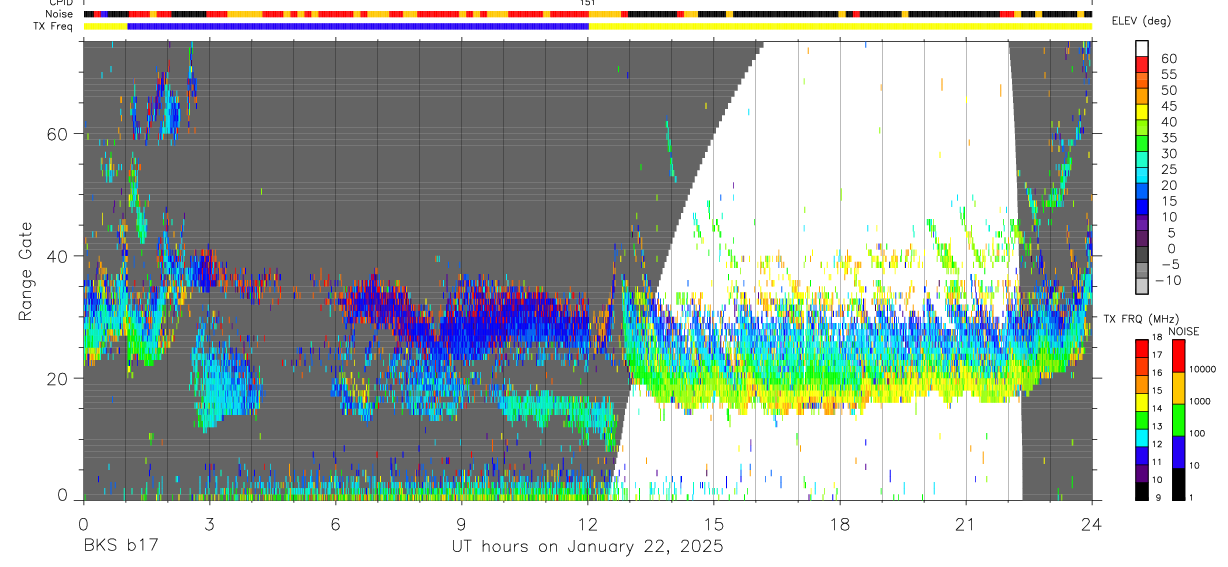
Task: Click the '18' label on TX FRQ colorbar
Action: pyautogui.click(x=1157, y=339)
